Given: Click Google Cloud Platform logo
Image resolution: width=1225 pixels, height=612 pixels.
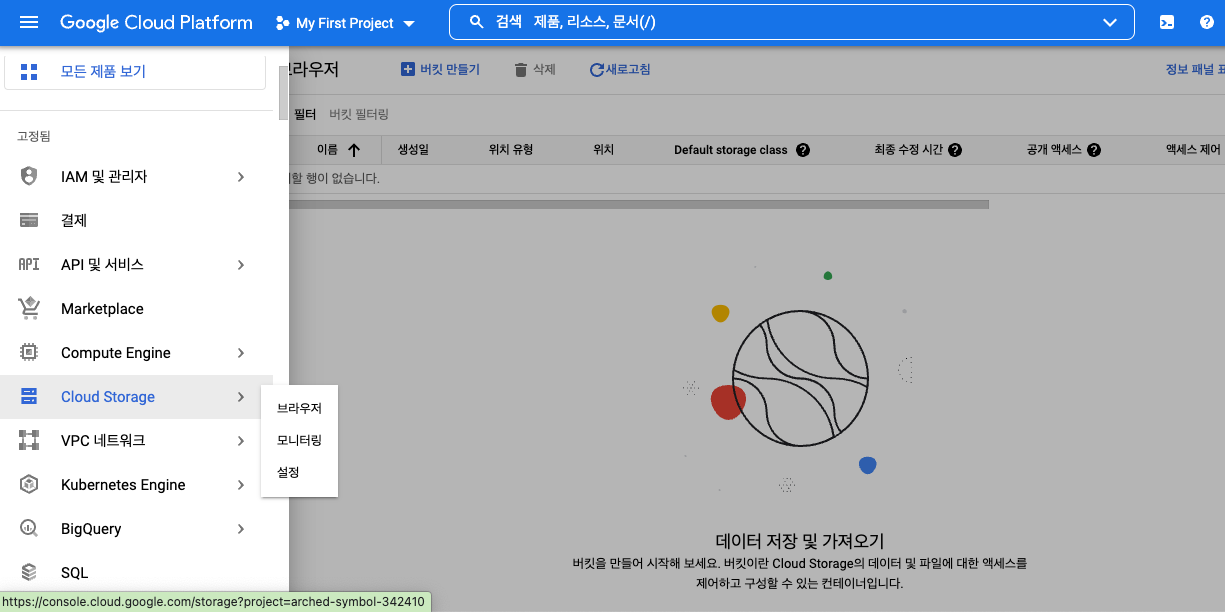Looking at the screenshot, I should coord(156,22).
